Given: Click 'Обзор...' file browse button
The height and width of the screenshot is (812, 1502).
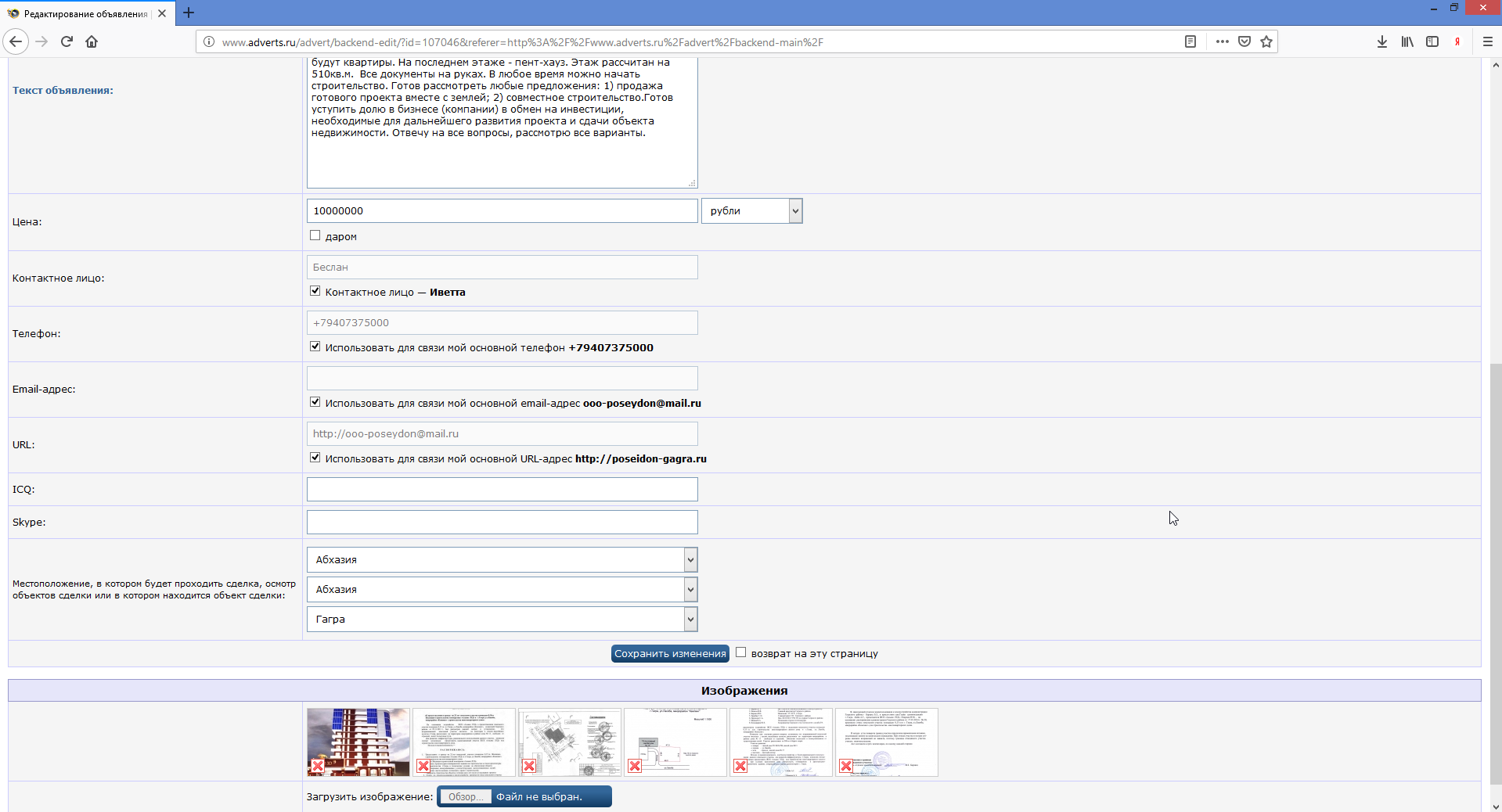Looking at the screenshot, I should tap(465, 796).
